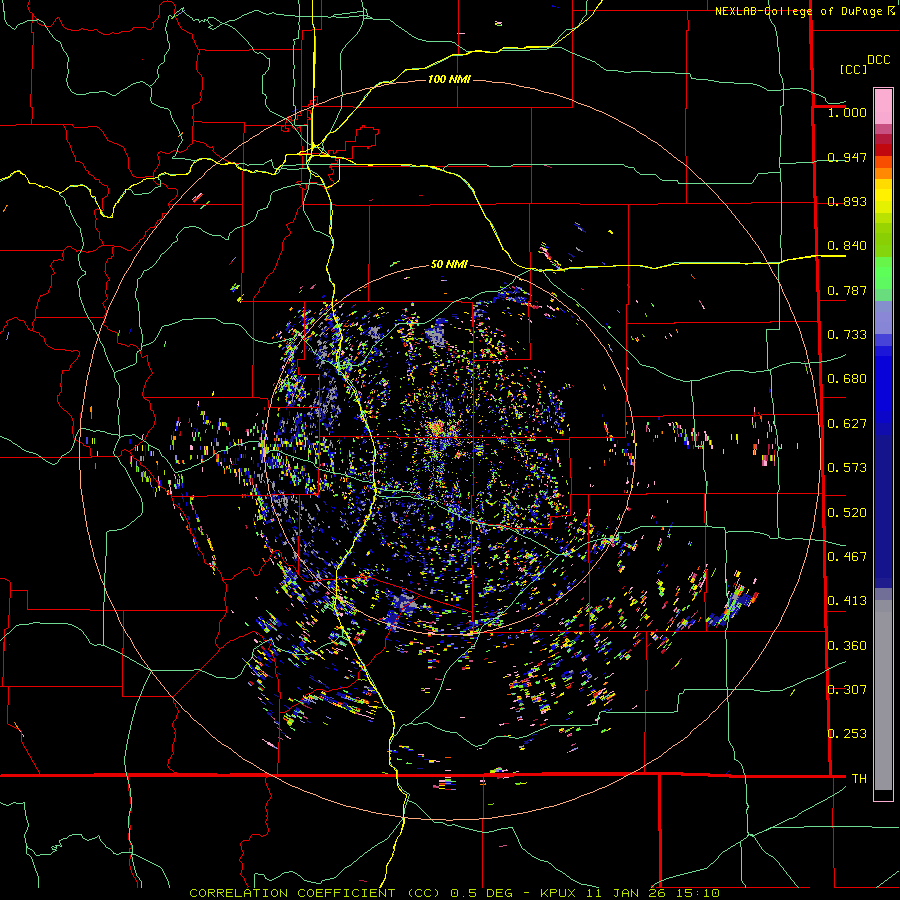900x900 pixels.
Task: Click the 0.627 legend value
Action: click(847, 424)
